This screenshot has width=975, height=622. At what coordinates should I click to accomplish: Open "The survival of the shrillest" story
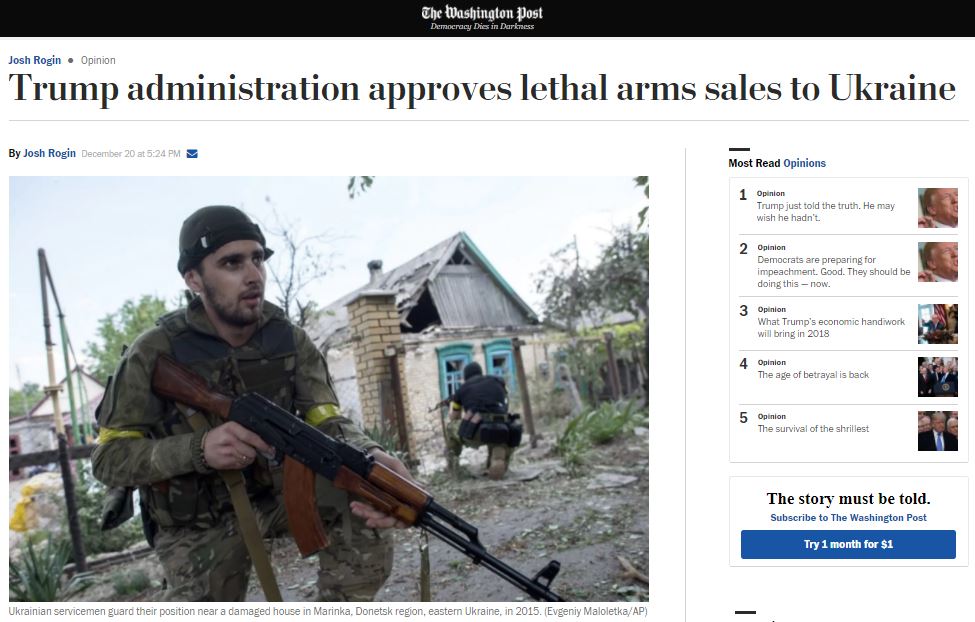pyautogui.click(x=813, y=429)
